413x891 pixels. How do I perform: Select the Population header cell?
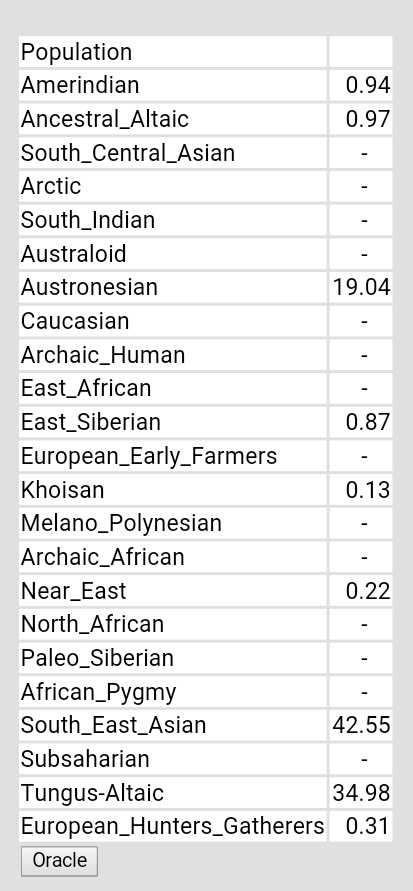click(x=173, y=52)
